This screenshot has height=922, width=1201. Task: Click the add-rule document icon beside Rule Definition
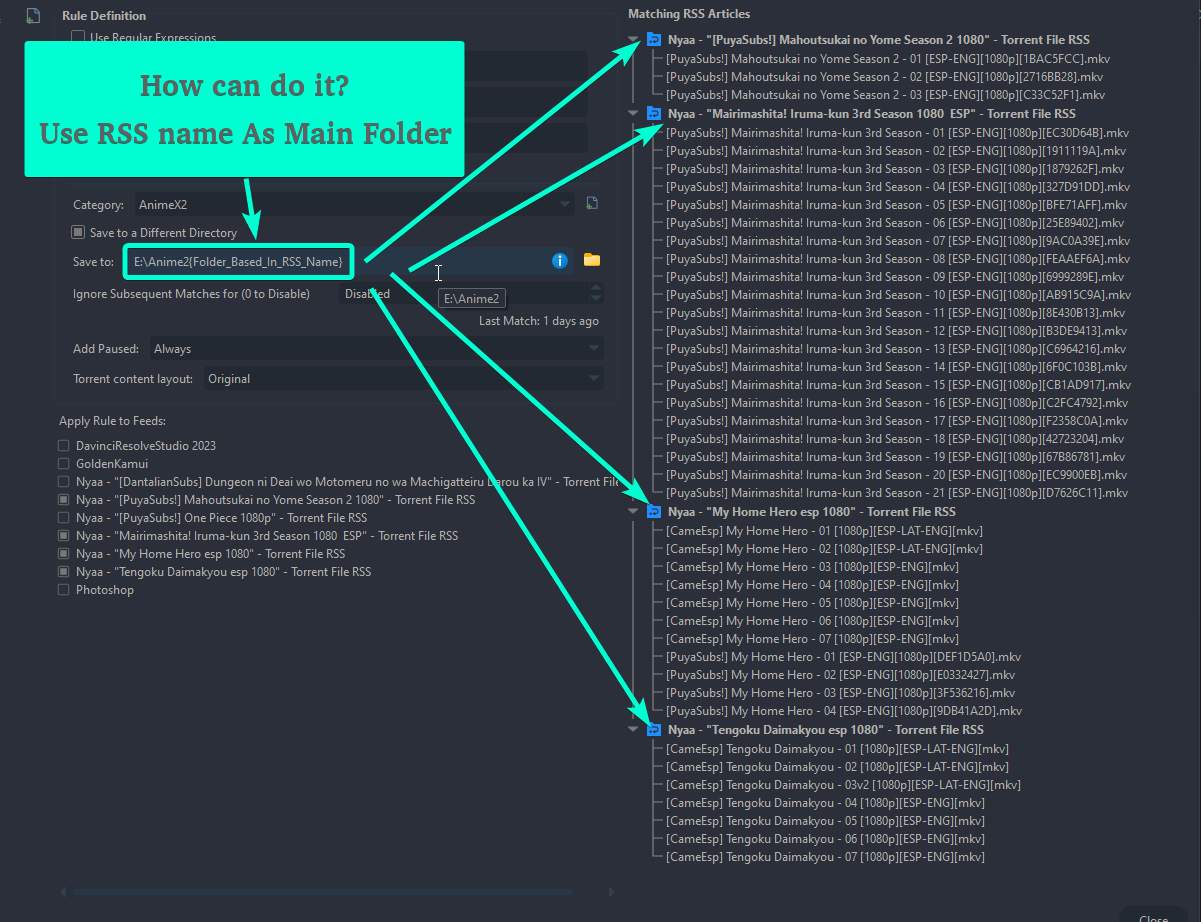(x=33, y=16)
